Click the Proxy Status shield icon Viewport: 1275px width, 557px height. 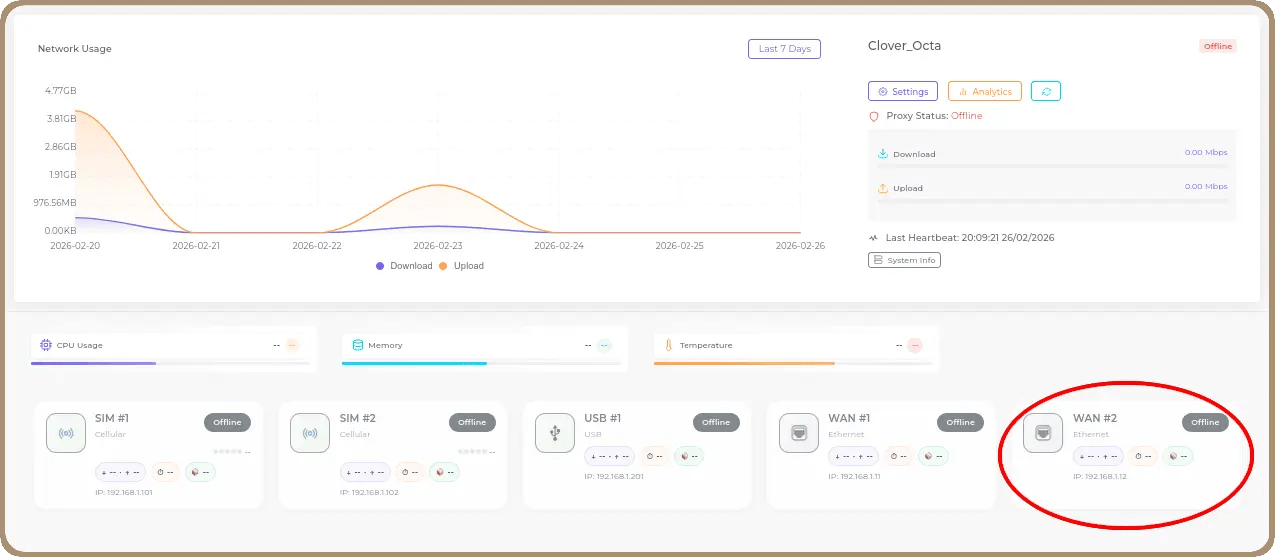pyautogui.click(x=874, y=116)
